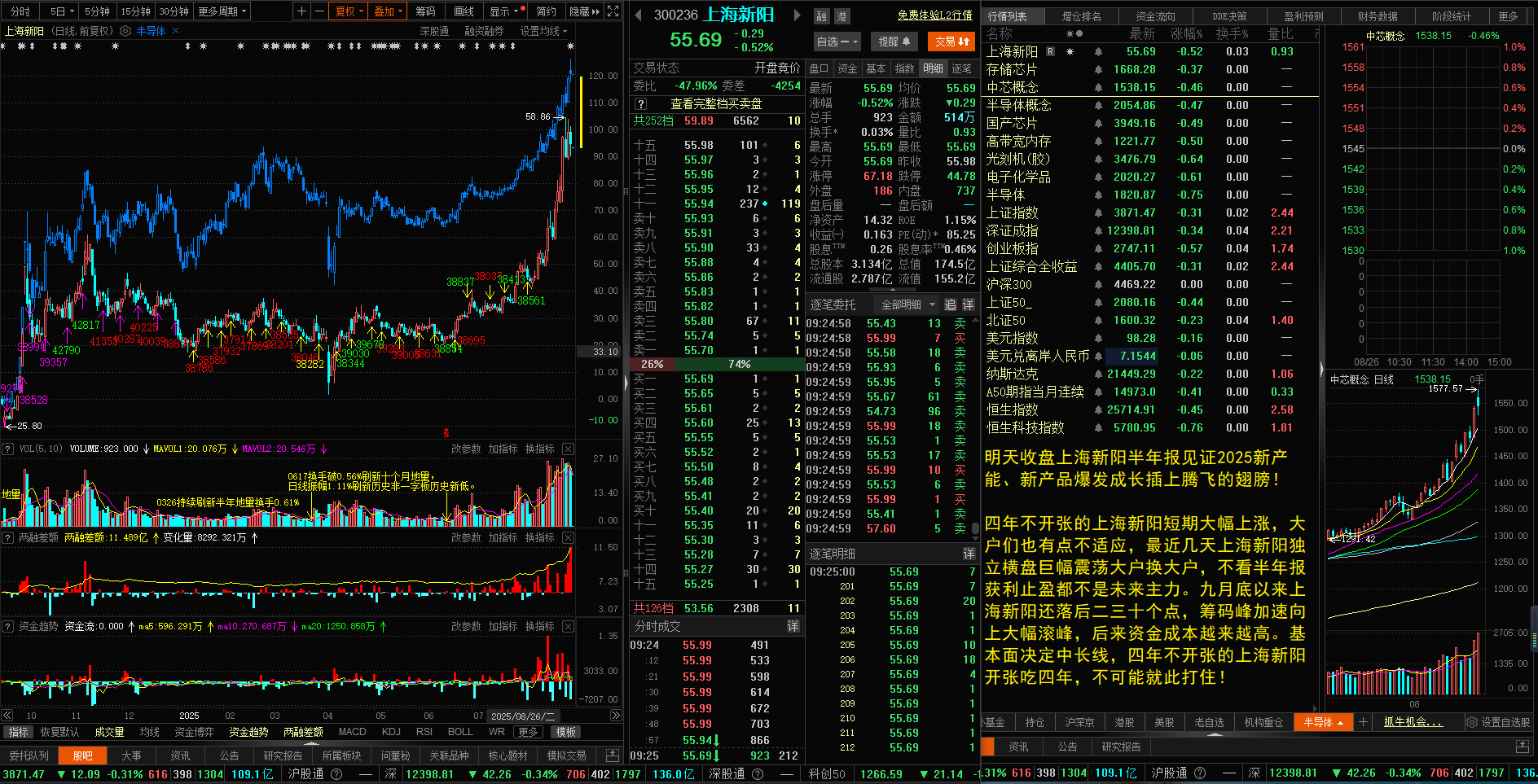Screen dimensions: 1538x784
Task: Open 设置均线 dropdown
Action: tap(543, 31)
